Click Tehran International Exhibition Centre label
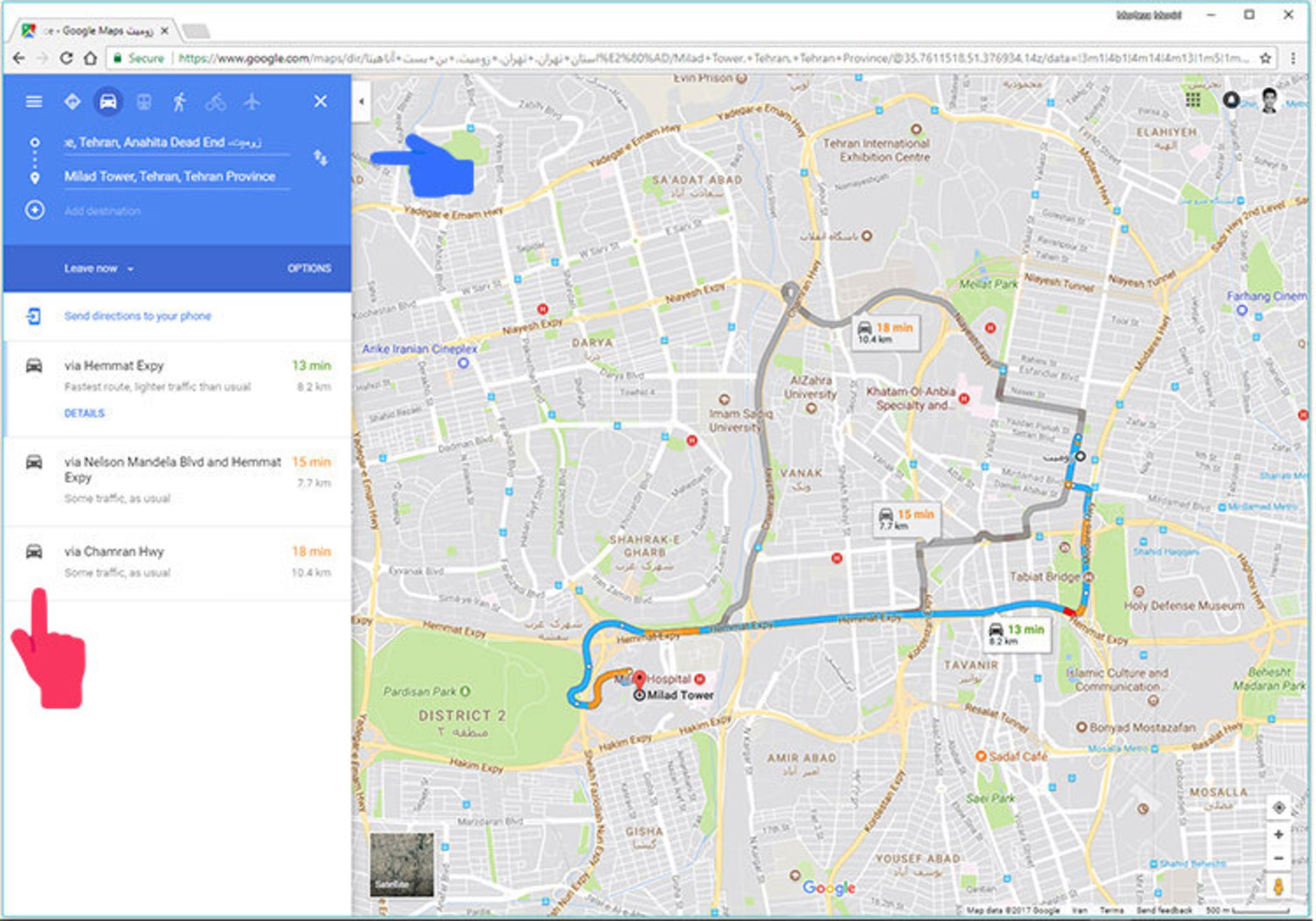 (877, 150)
